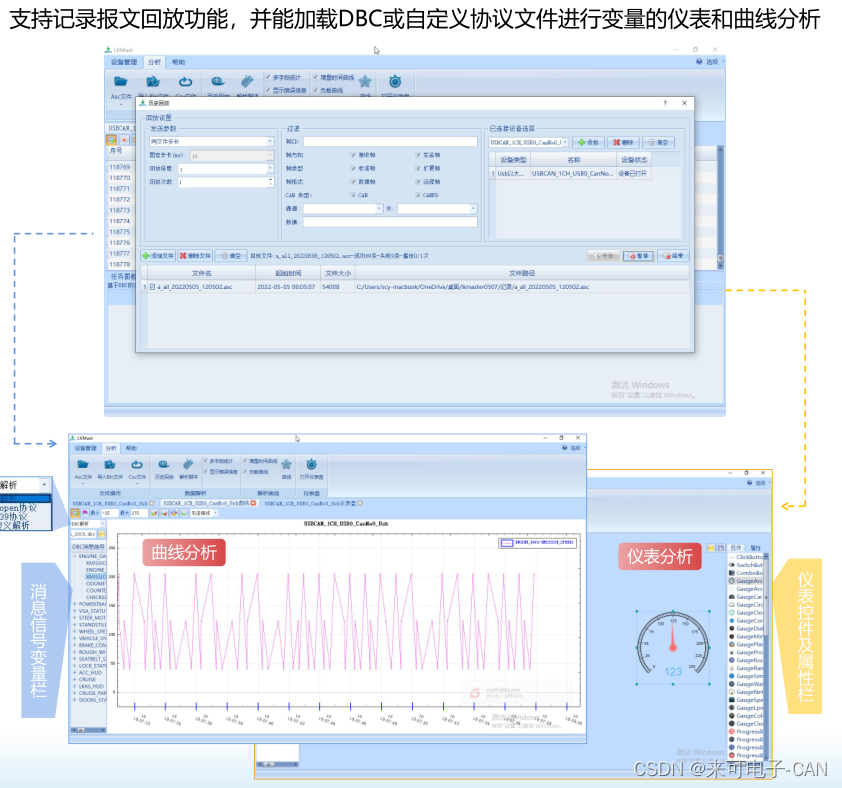Toggle CANFD checkbox in playback filter
Screen dimensions: 842x788
click(418, 195)
